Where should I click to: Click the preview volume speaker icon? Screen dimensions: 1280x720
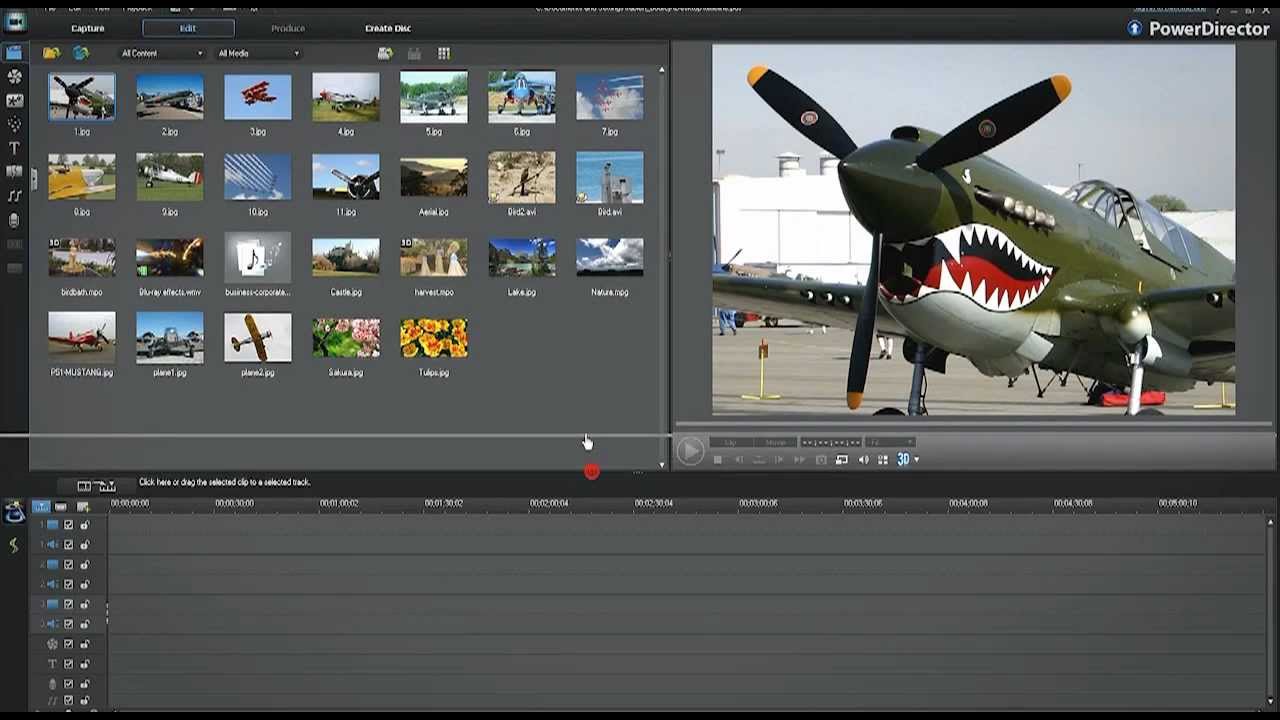coord(863,460)
